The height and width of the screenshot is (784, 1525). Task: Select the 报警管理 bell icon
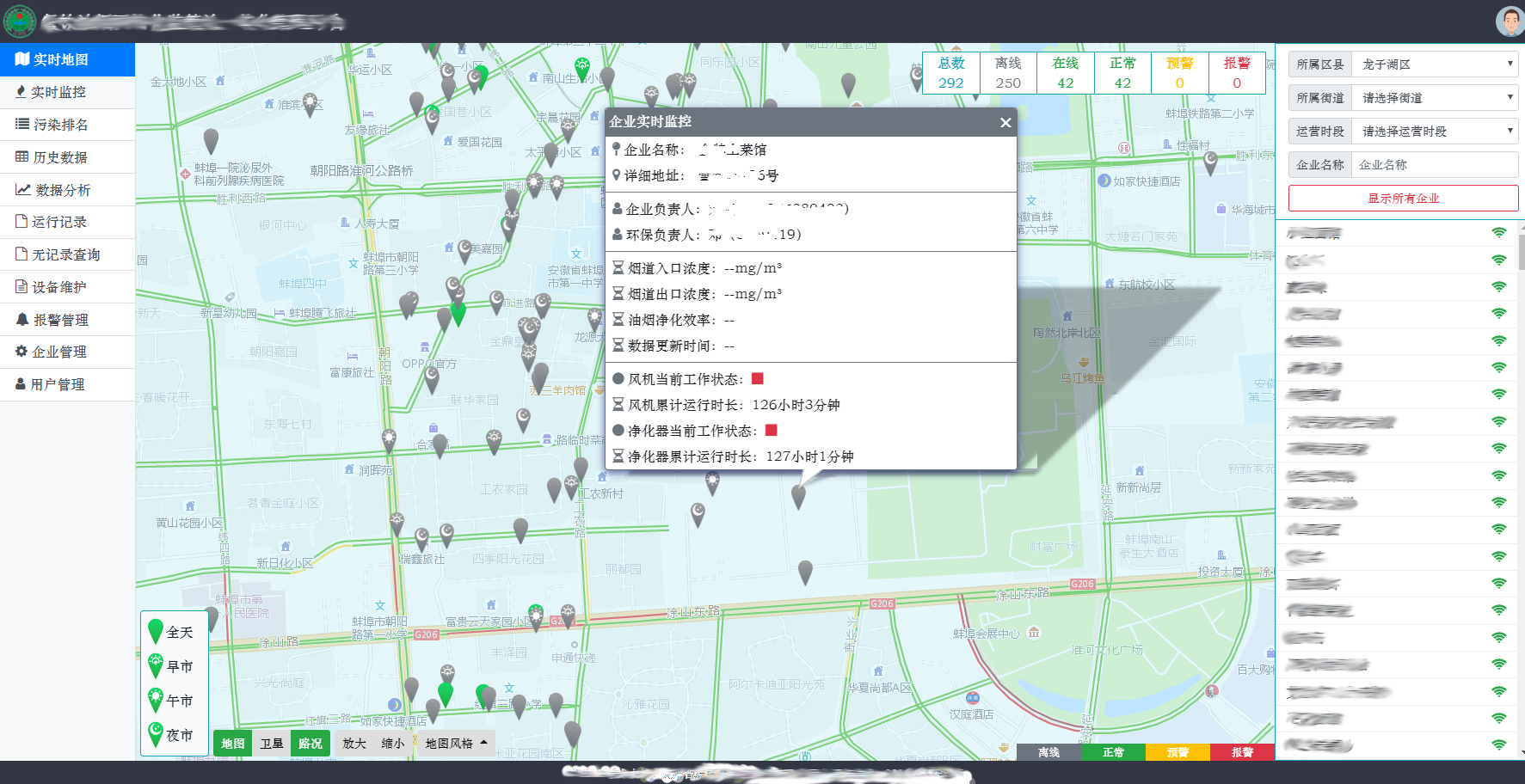(22, 319)
